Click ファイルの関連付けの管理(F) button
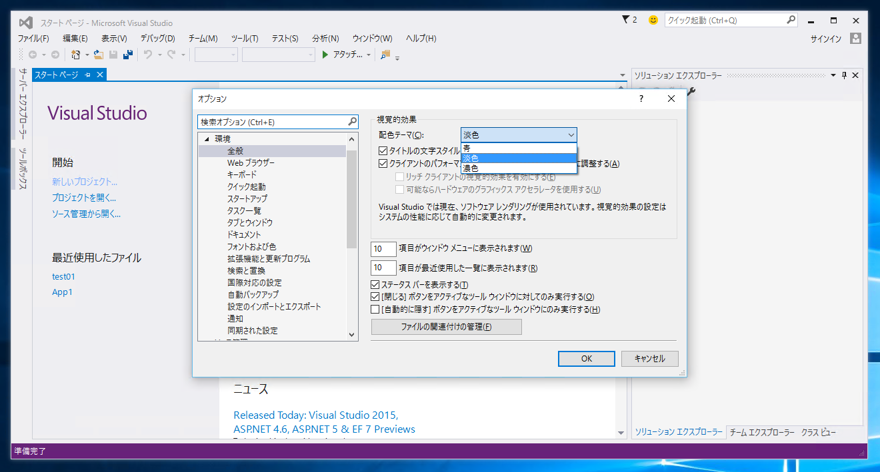Image resolution: width=880 pixels, height=472 pixels. pos(446,327)
